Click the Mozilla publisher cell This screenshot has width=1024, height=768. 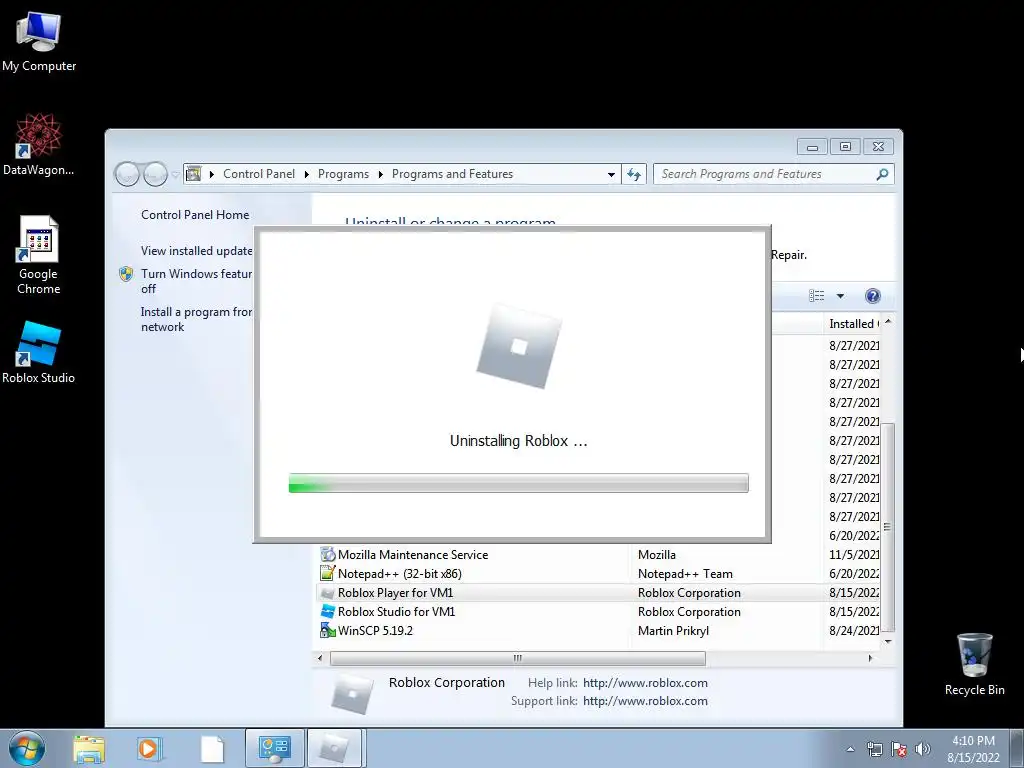click(656, 554)
